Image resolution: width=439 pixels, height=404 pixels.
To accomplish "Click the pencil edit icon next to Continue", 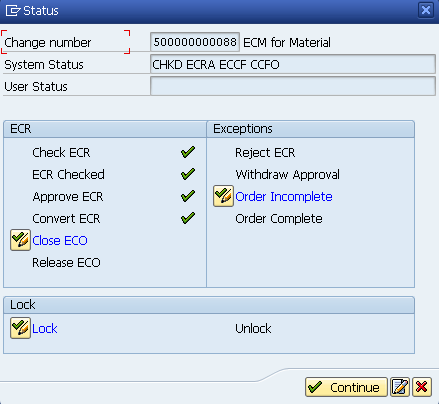I will coord(400,387).
